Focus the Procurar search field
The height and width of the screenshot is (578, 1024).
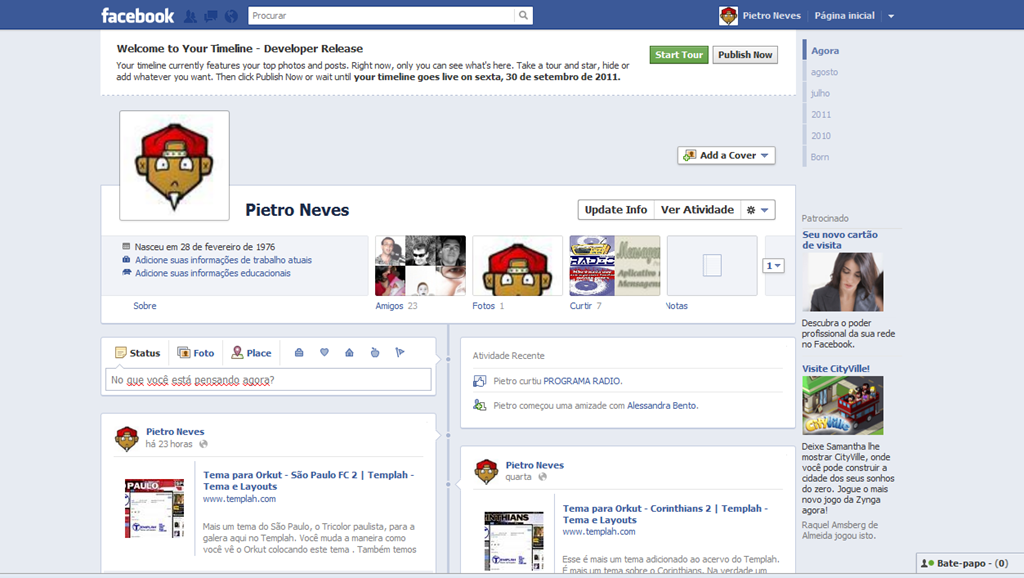pyautogui.click(x=381, y=16)
